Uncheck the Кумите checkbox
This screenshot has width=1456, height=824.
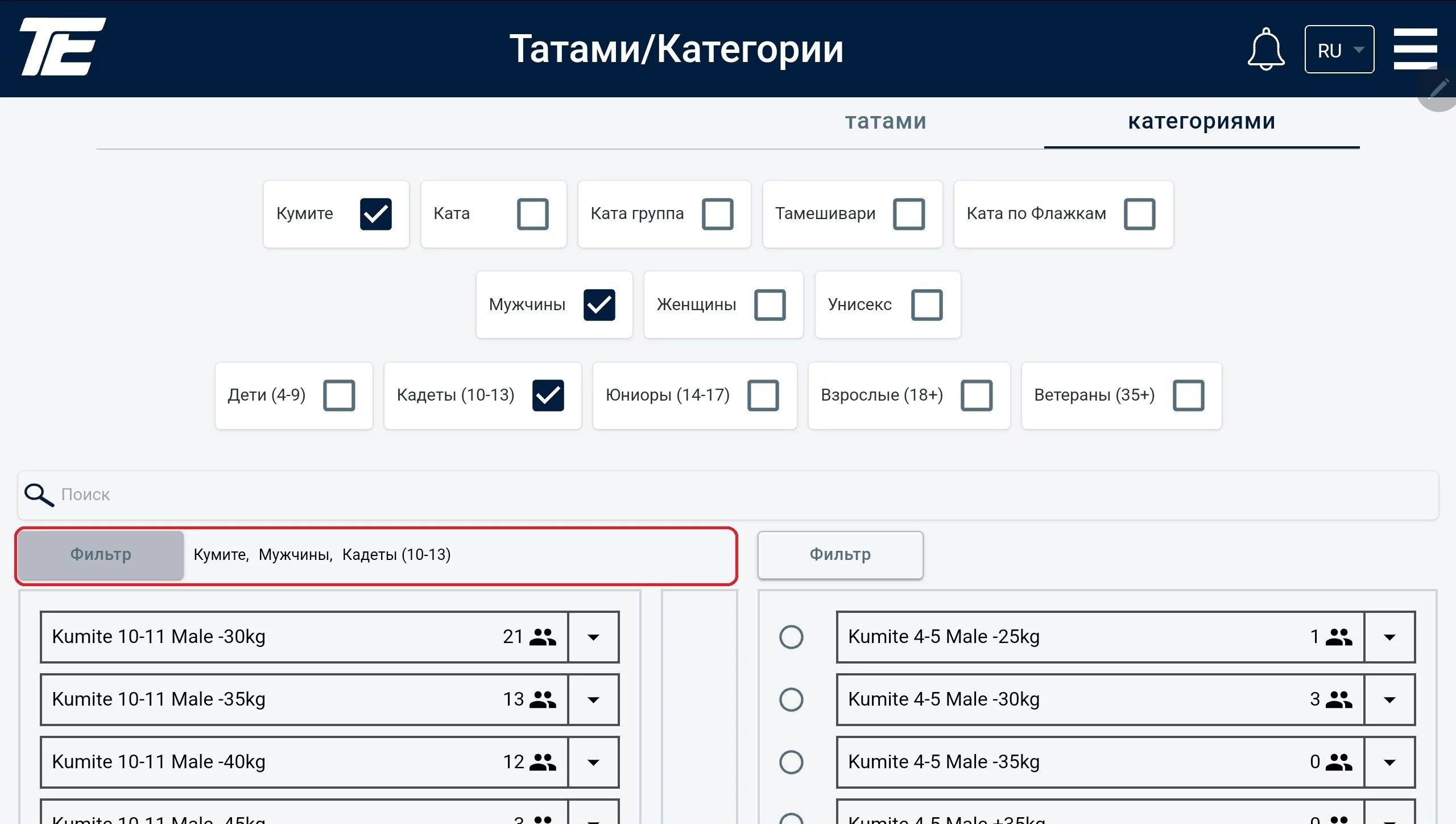[x=376, y=214]
